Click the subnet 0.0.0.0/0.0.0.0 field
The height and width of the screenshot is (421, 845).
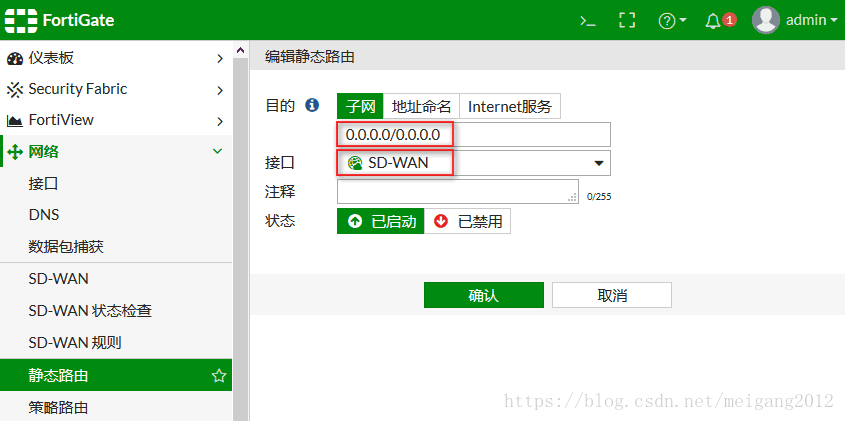474,135
